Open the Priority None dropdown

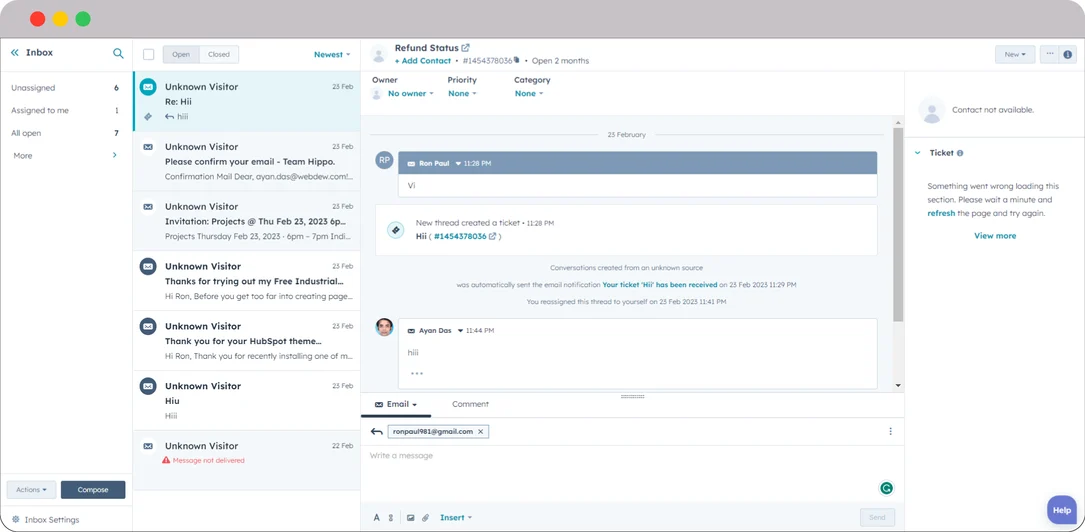pos(462,93)
